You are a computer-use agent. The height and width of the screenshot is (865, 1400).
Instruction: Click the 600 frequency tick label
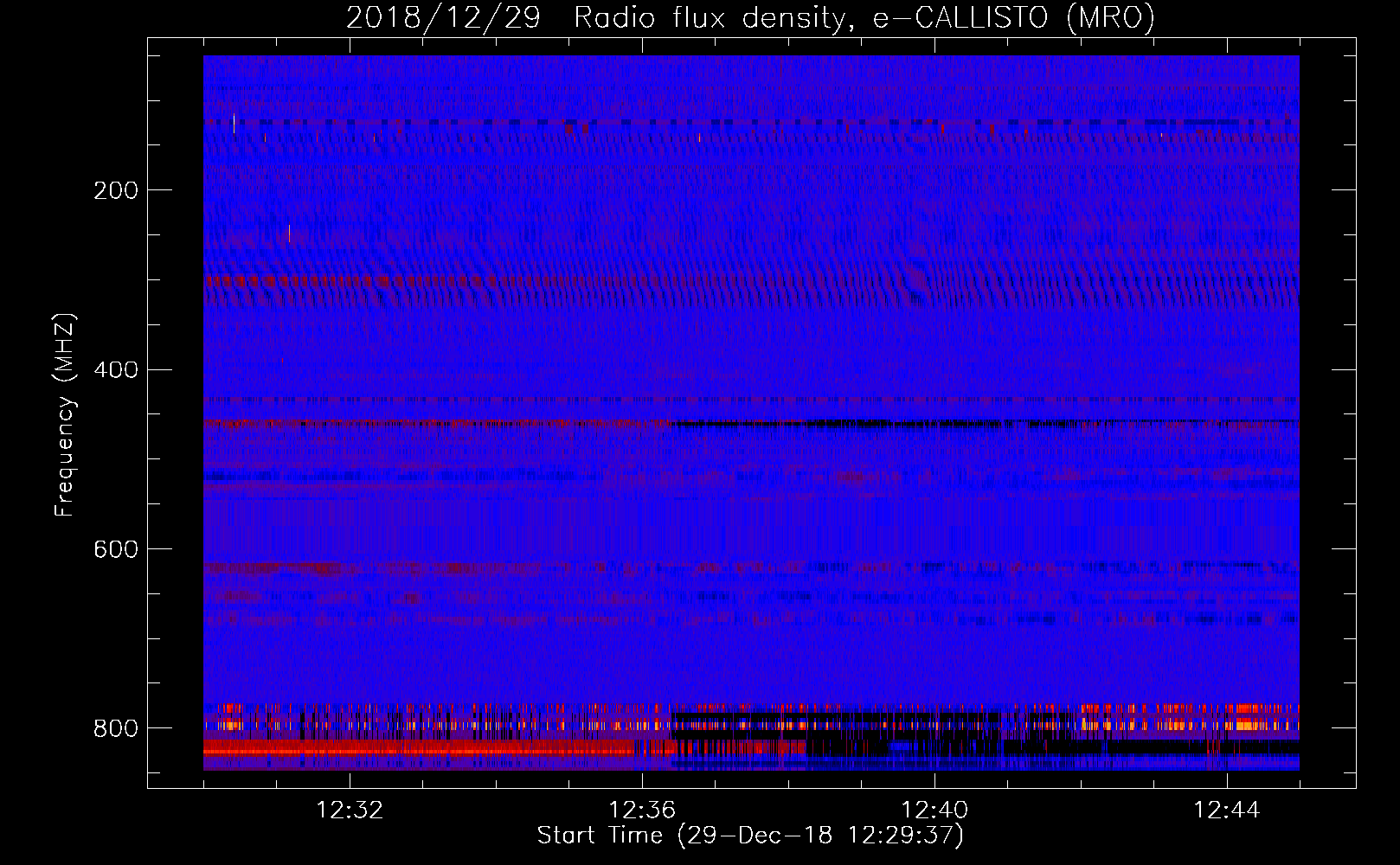pos(116,550)
